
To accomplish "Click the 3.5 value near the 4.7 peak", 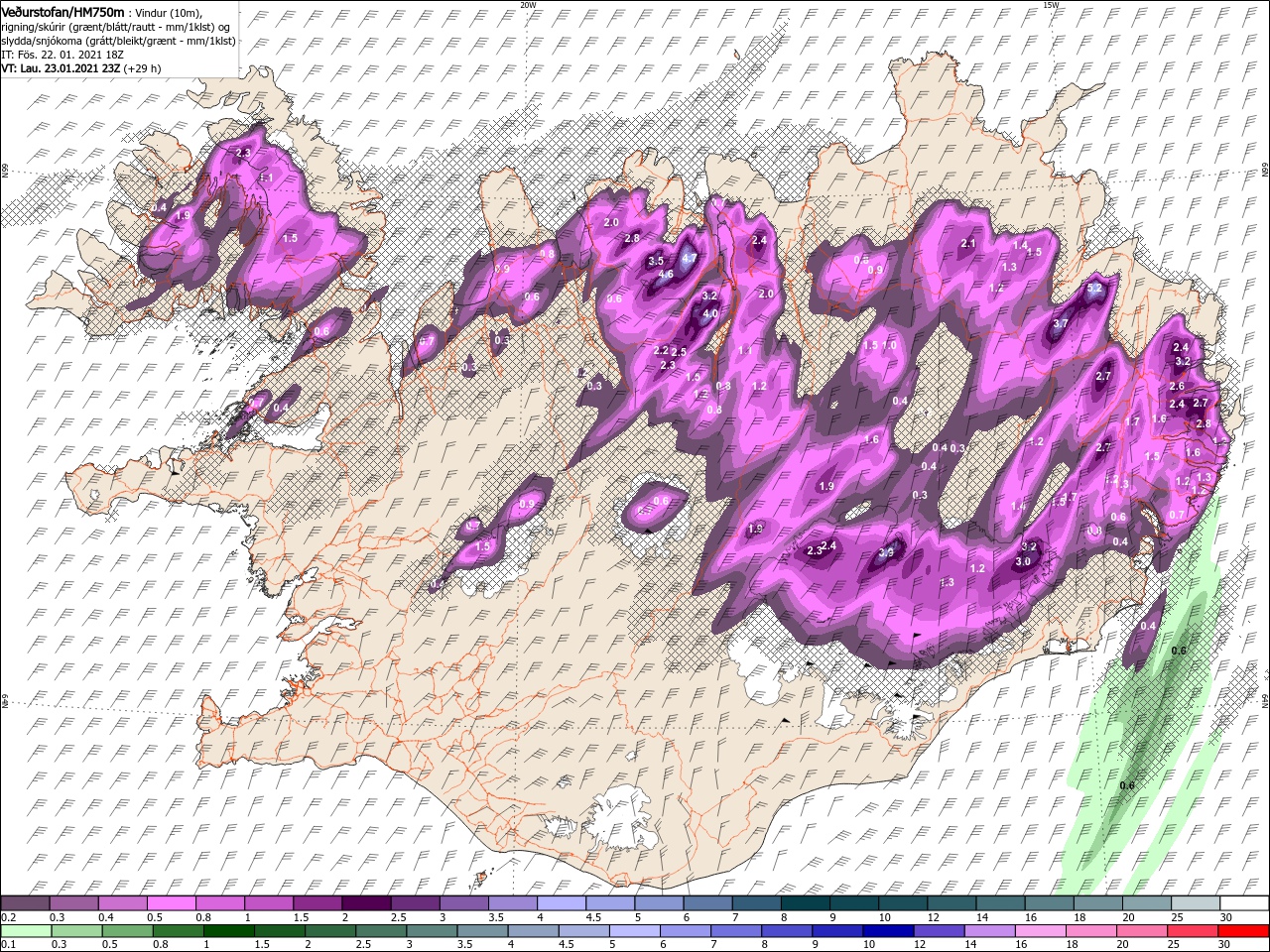I will coord(655,261).
